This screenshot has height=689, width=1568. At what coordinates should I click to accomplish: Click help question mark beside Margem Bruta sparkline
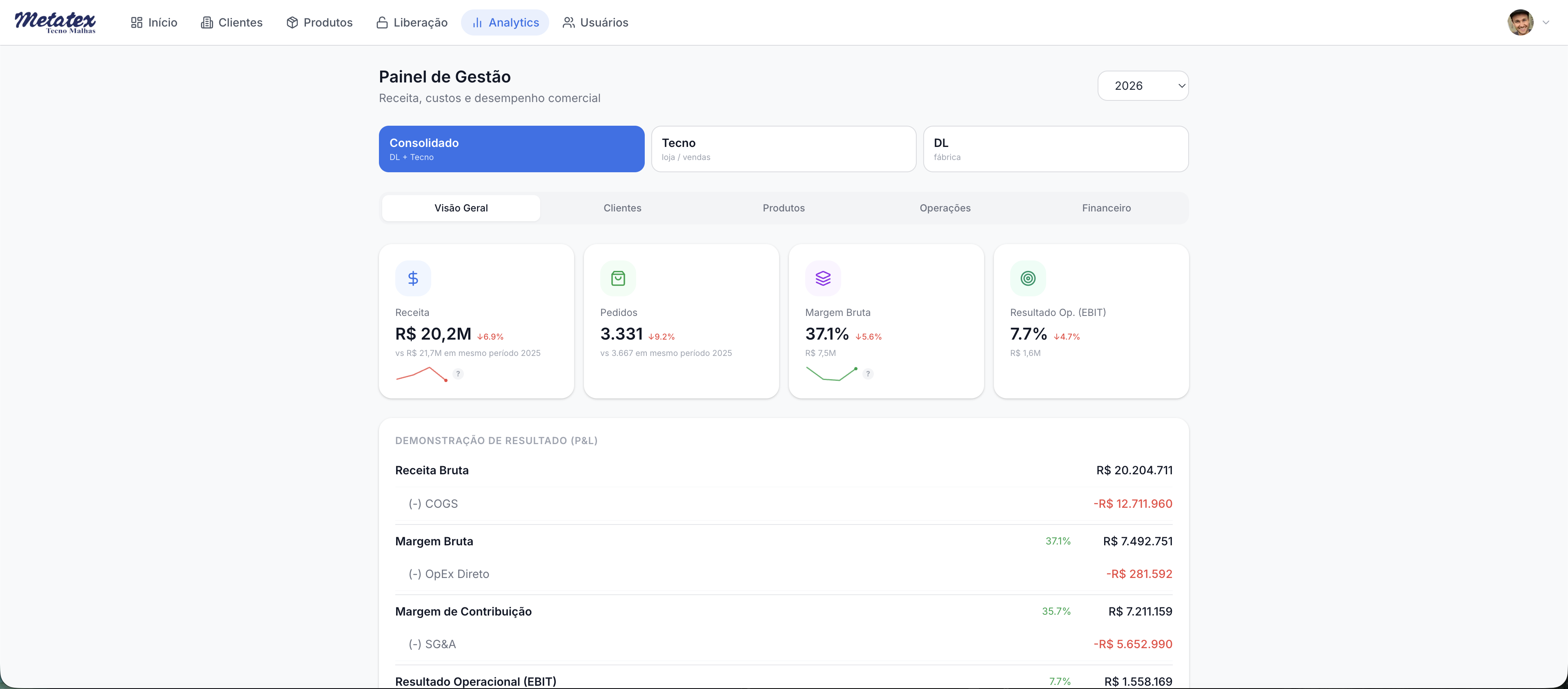tap(868, 374)
